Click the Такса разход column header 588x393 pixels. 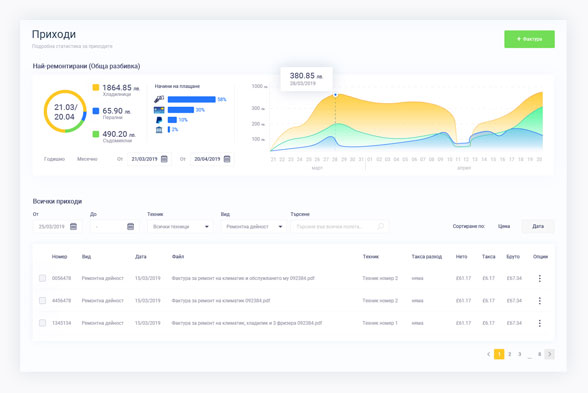tap(427, 256)
